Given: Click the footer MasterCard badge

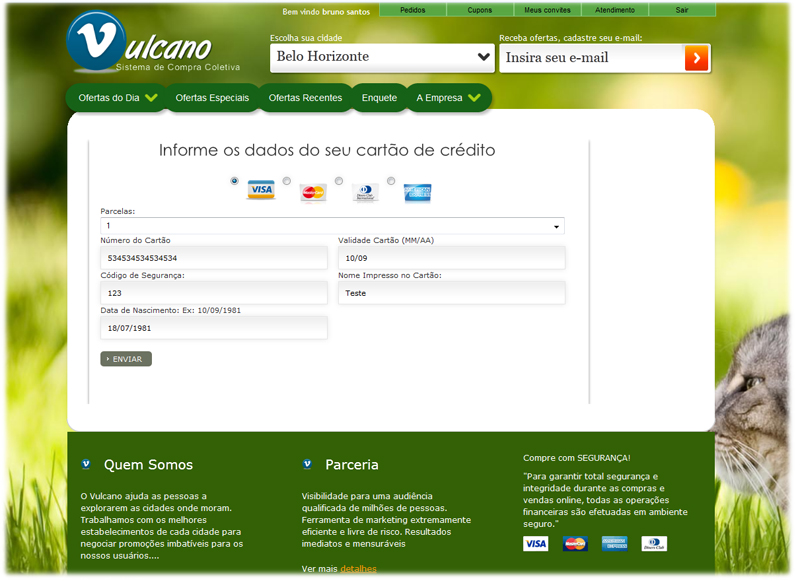Looking at the screenshot, I should pos(575,544).
